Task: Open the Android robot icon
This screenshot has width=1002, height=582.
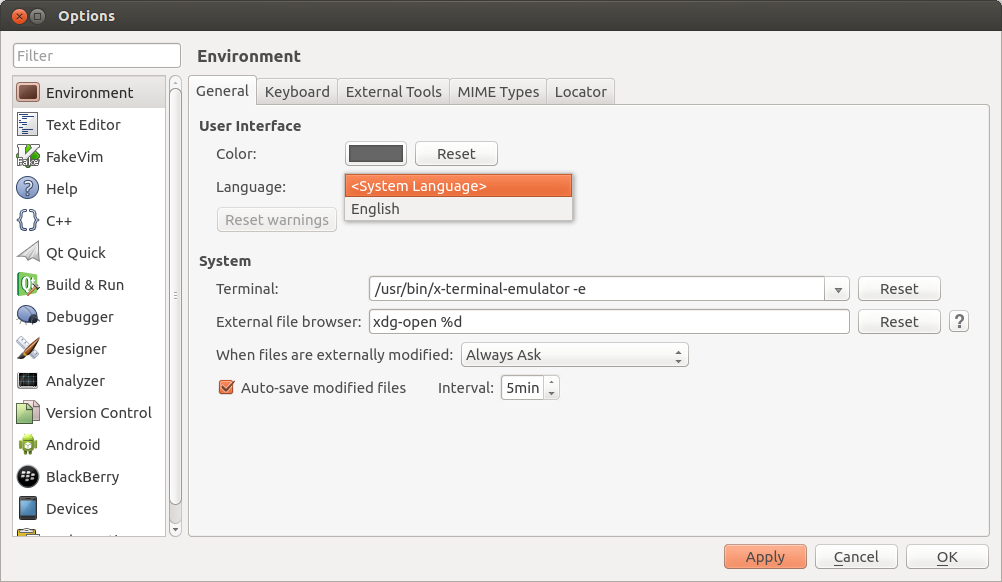Action: [28, 445]
